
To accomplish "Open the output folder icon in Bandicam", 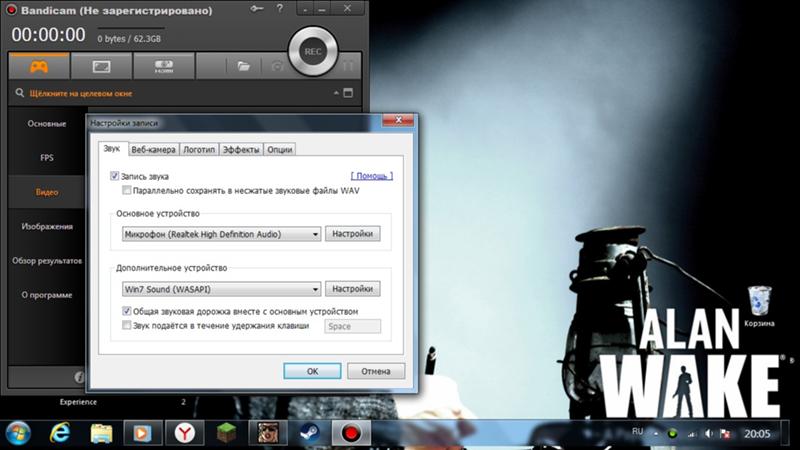I will pyautogui.click(x=243, y=66).
